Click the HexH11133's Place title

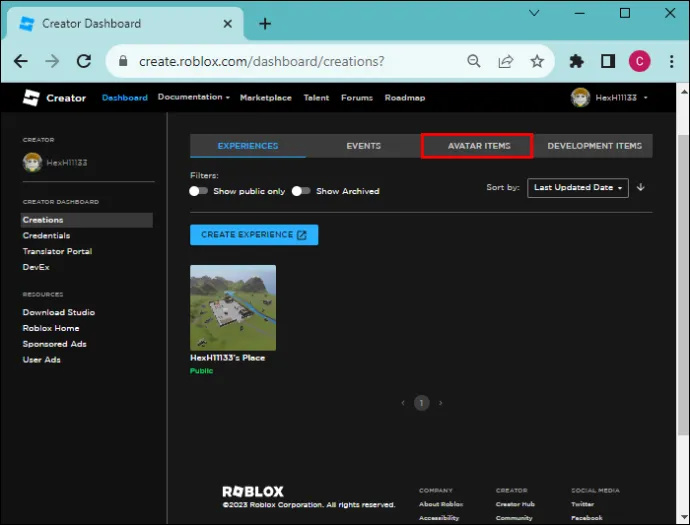[228, 358]
